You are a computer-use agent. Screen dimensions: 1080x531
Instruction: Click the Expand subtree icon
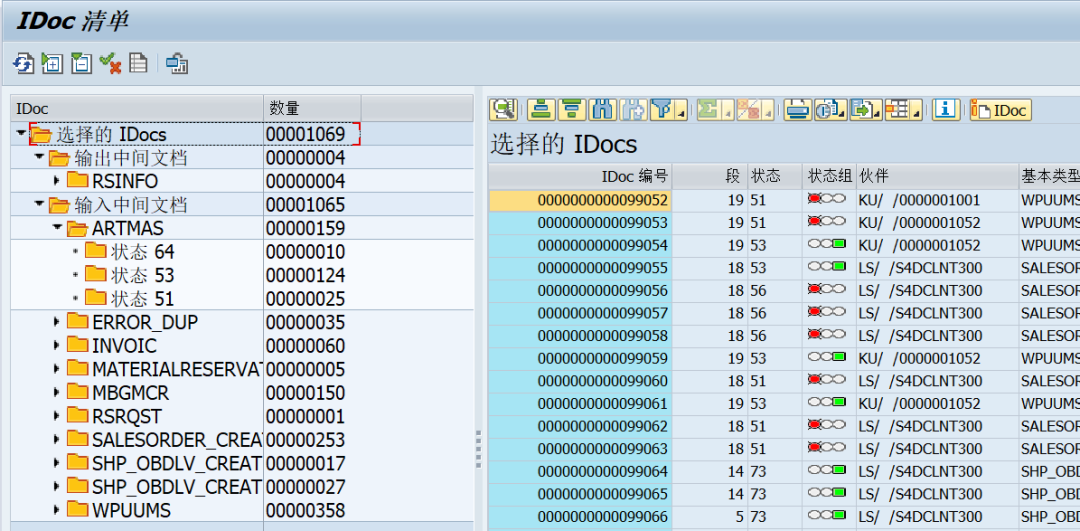[x=52, y=64]
